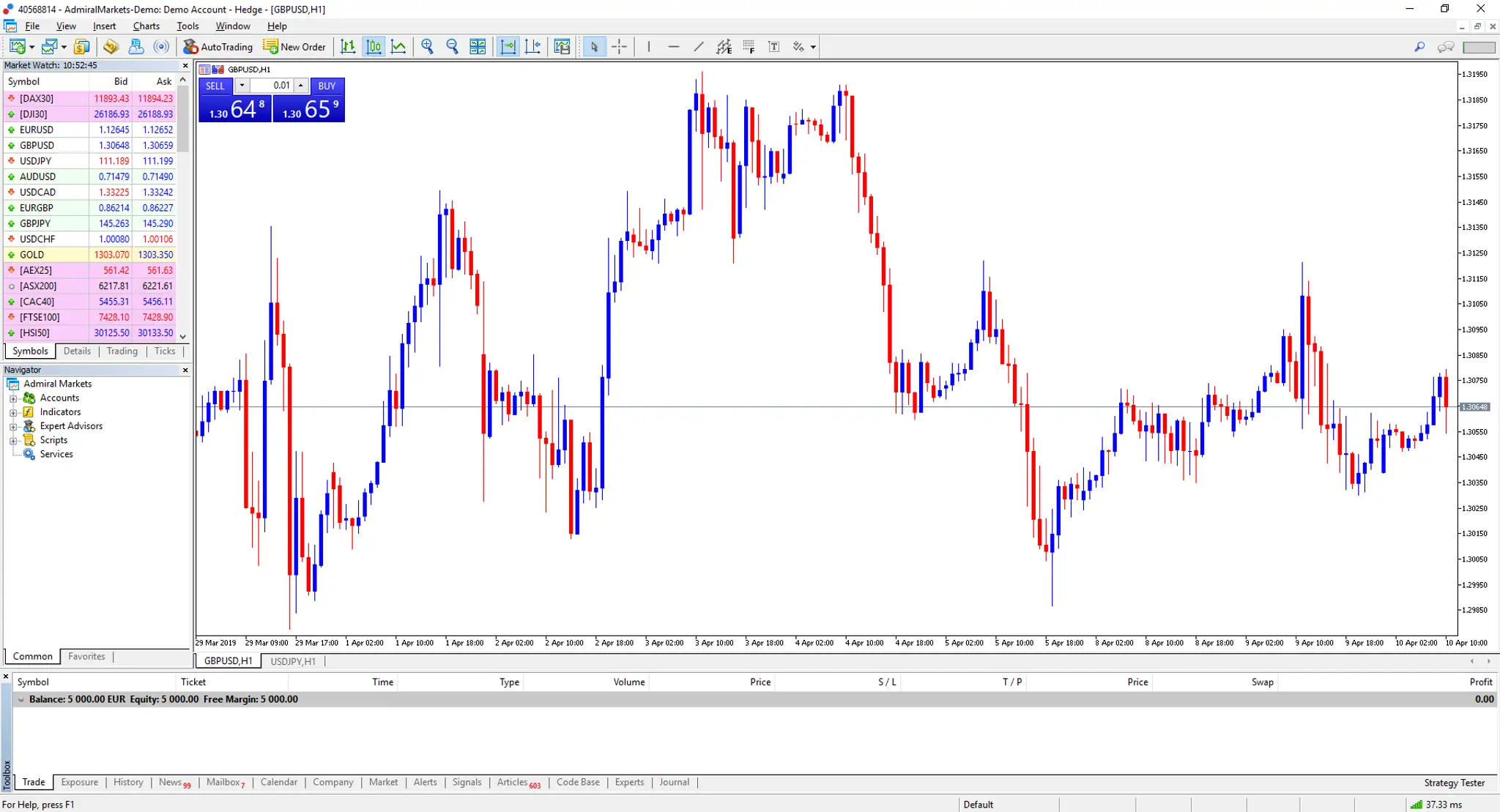Expand the Accounts tree node
Image resolution: width=1500 pixels, height=812 pixels.
13,399
